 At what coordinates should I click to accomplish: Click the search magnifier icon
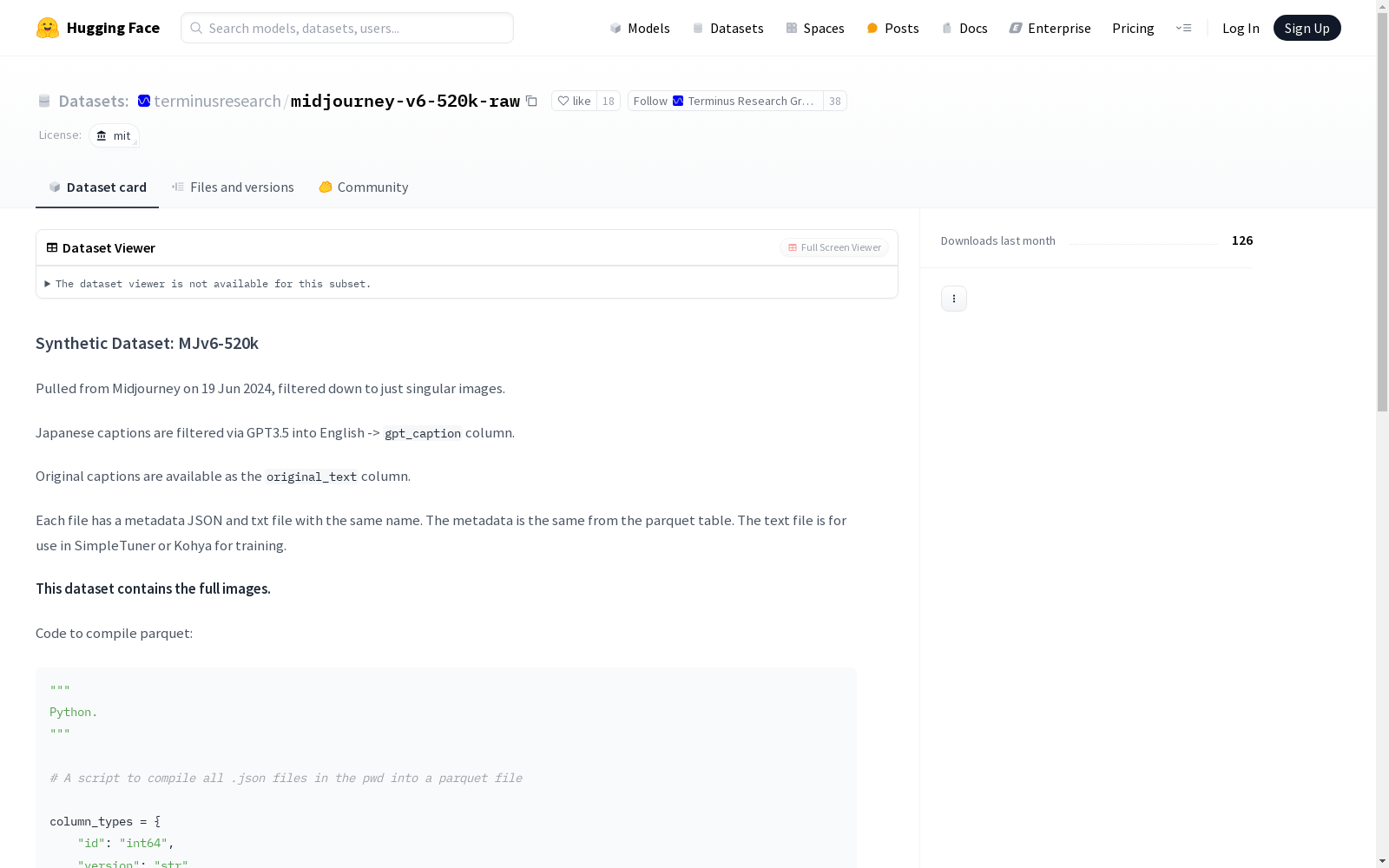pyautogui.click(x=196, y=28)
